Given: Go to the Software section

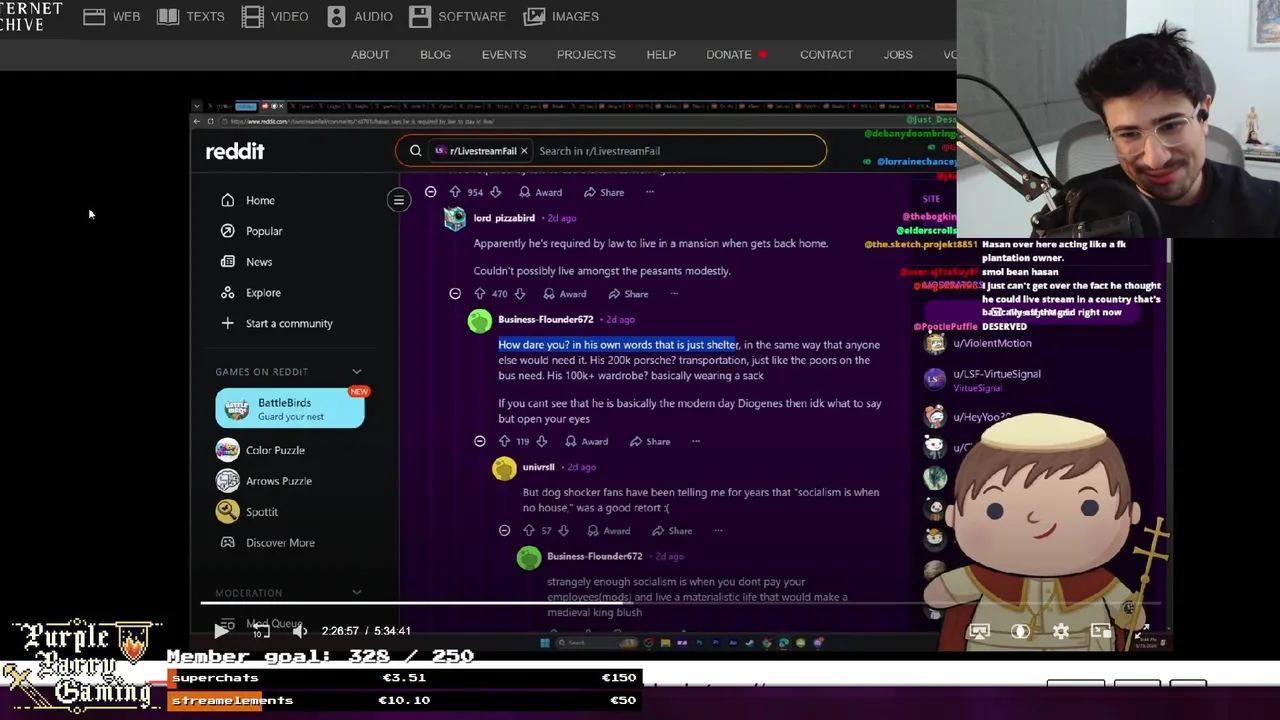Looking at the screenshot, I should pos(458,16).
